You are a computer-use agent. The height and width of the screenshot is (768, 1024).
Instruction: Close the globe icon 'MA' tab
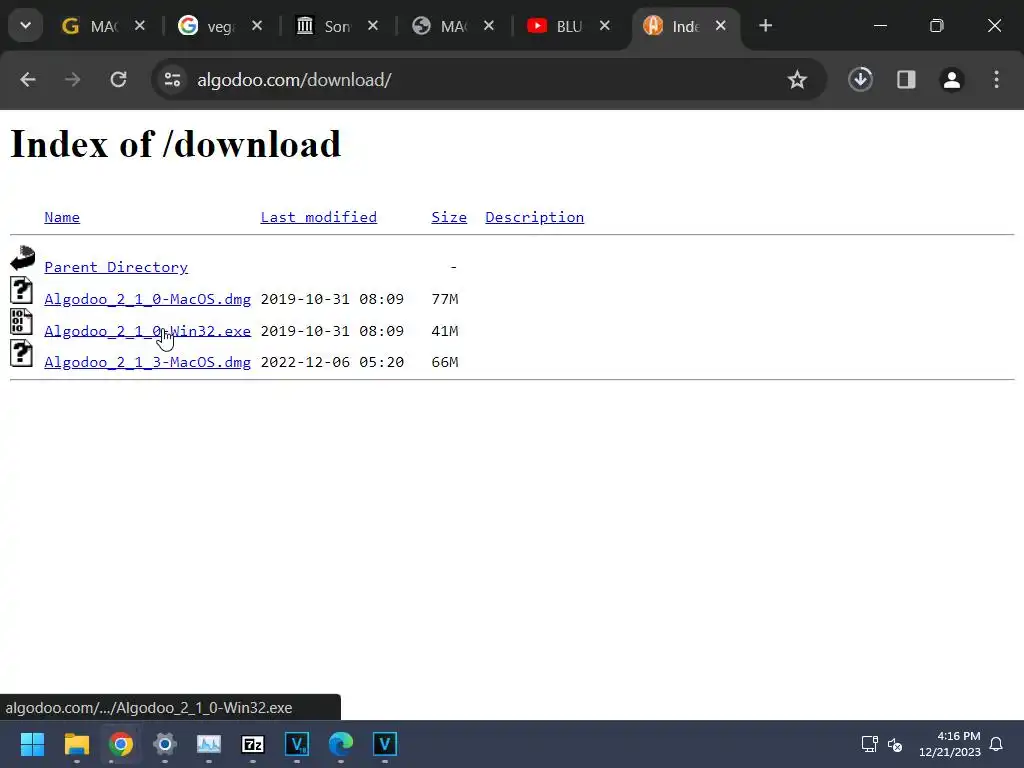[488, 25]
